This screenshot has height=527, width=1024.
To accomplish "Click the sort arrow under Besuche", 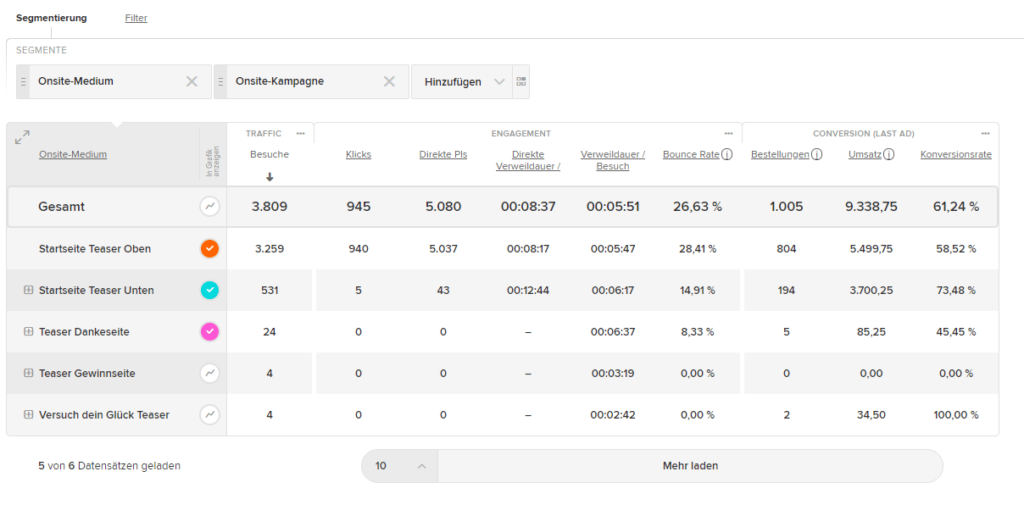I will click(270, 177).
